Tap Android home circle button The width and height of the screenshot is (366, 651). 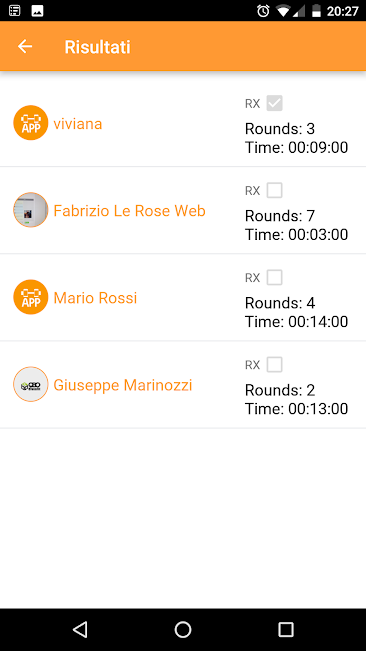(183, 629)
